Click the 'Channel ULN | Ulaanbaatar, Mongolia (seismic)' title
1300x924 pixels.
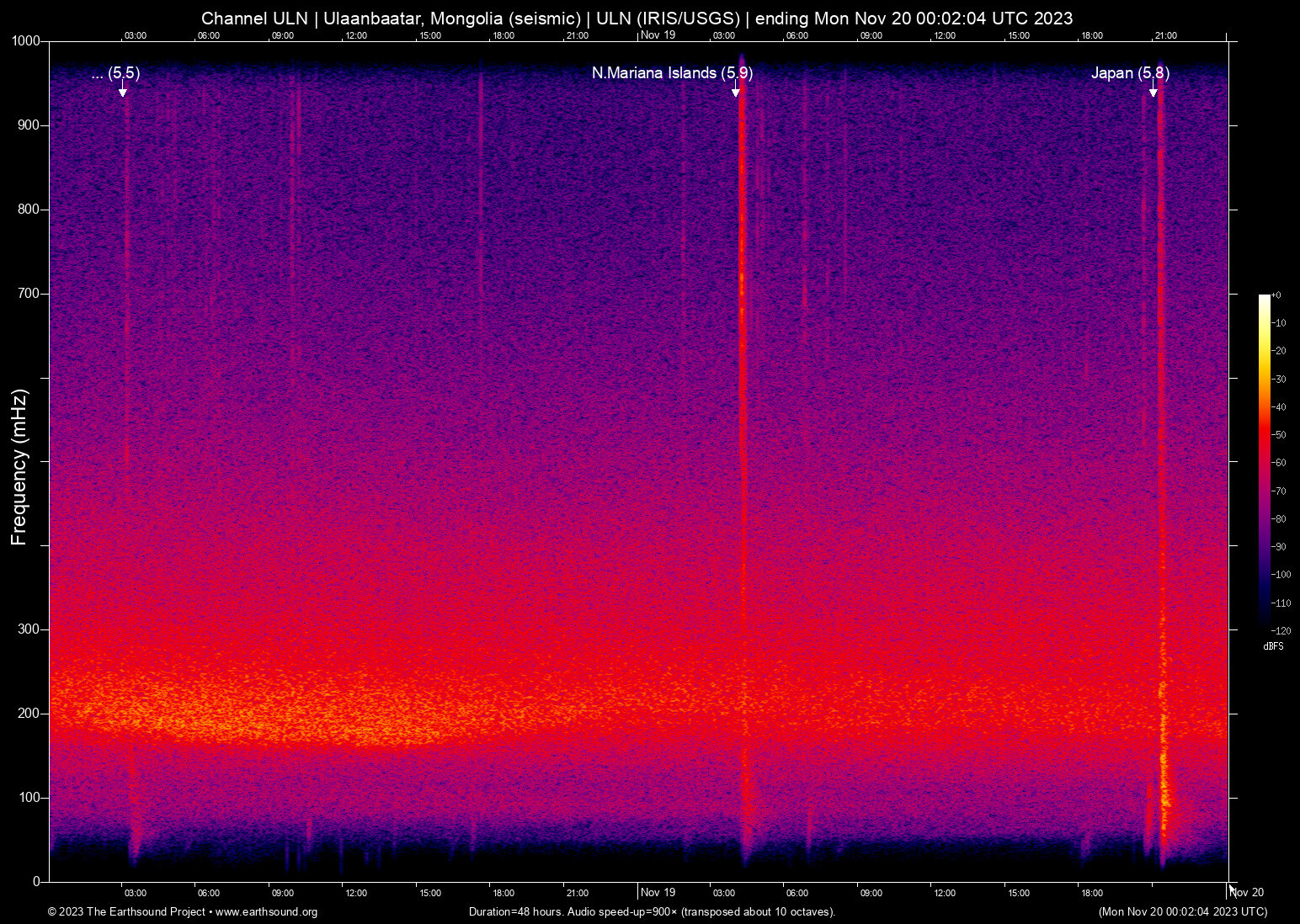pyautogui.click(x=392, y=19)
